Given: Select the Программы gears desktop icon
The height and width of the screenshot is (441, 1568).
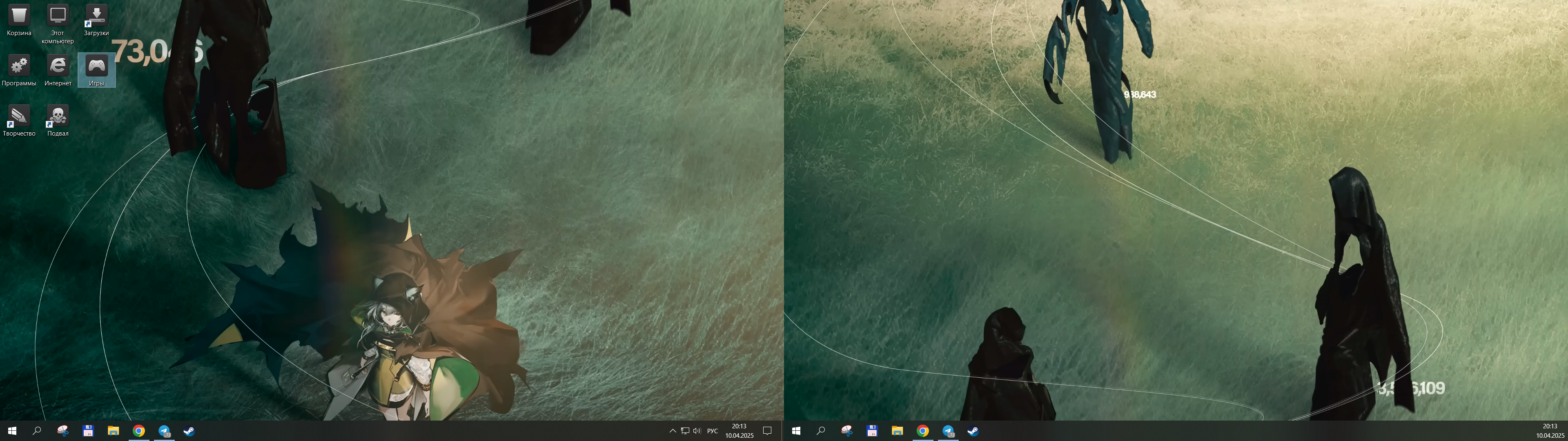Looking at the screenshot, I should [19, 71].
